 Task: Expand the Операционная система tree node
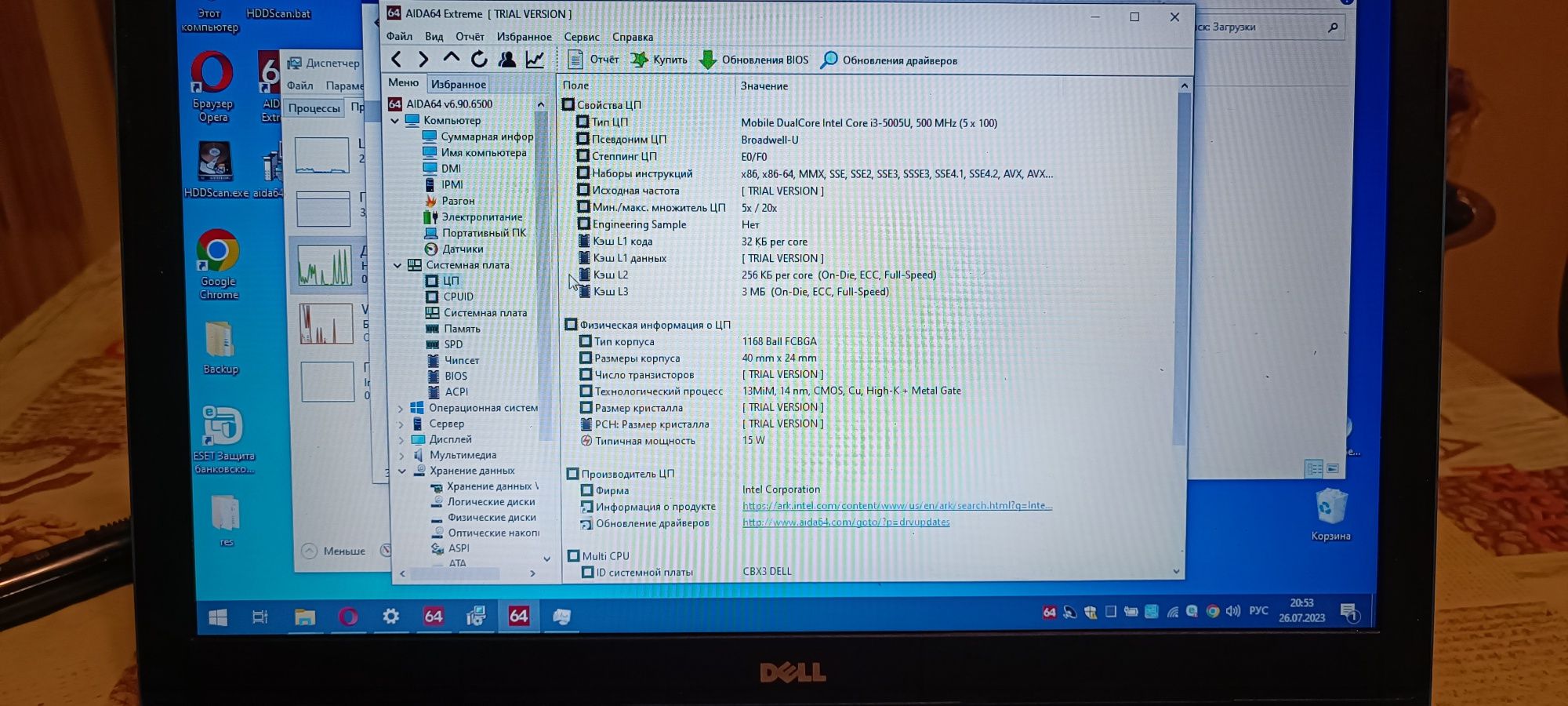[401, 408]
